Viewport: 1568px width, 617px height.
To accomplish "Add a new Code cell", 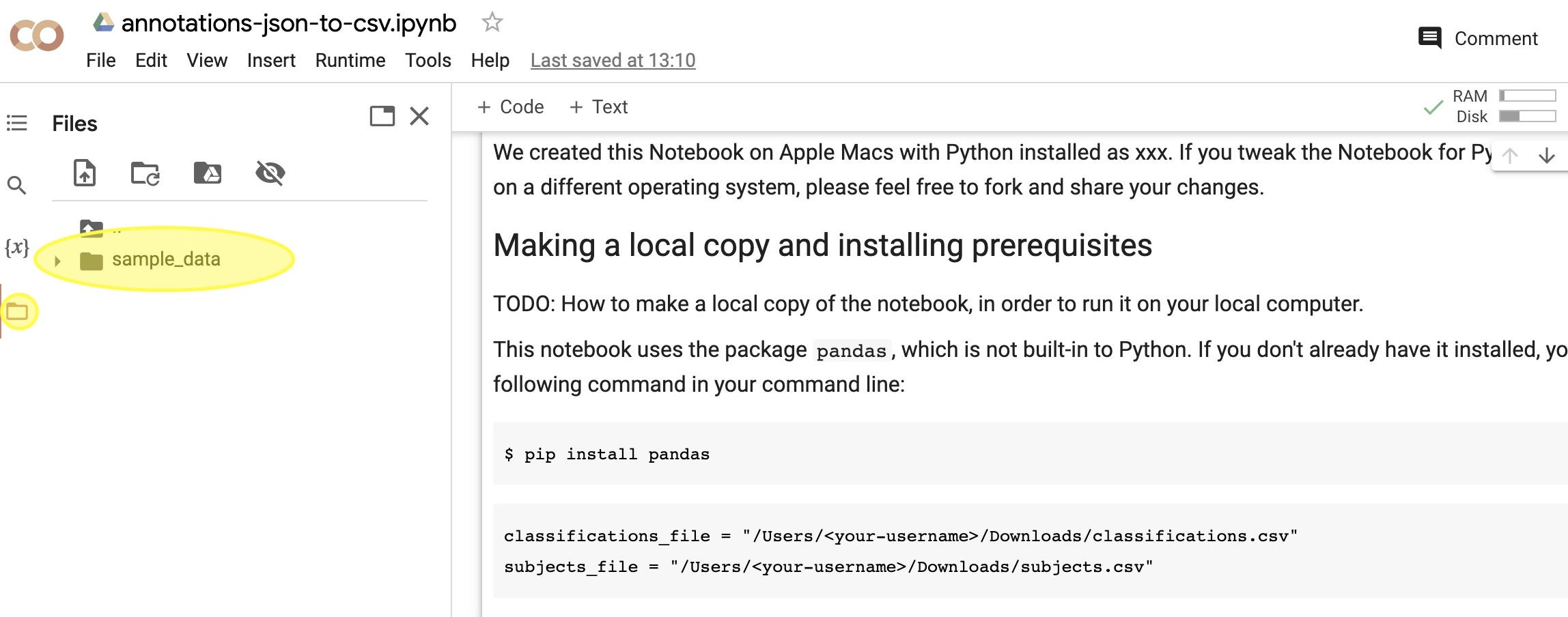I will click(511, 107).
